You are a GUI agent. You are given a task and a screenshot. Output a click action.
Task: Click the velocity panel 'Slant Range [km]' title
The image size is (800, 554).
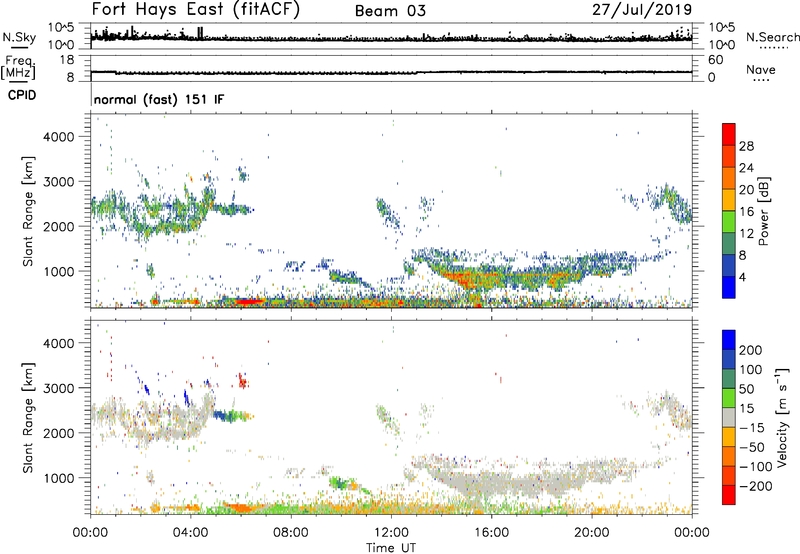click(x=28, y=417)
